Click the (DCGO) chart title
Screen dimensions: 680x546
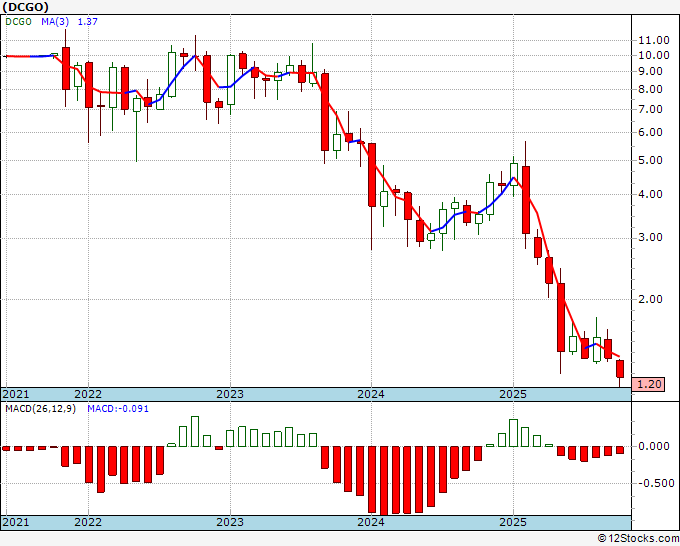point(26,7)
